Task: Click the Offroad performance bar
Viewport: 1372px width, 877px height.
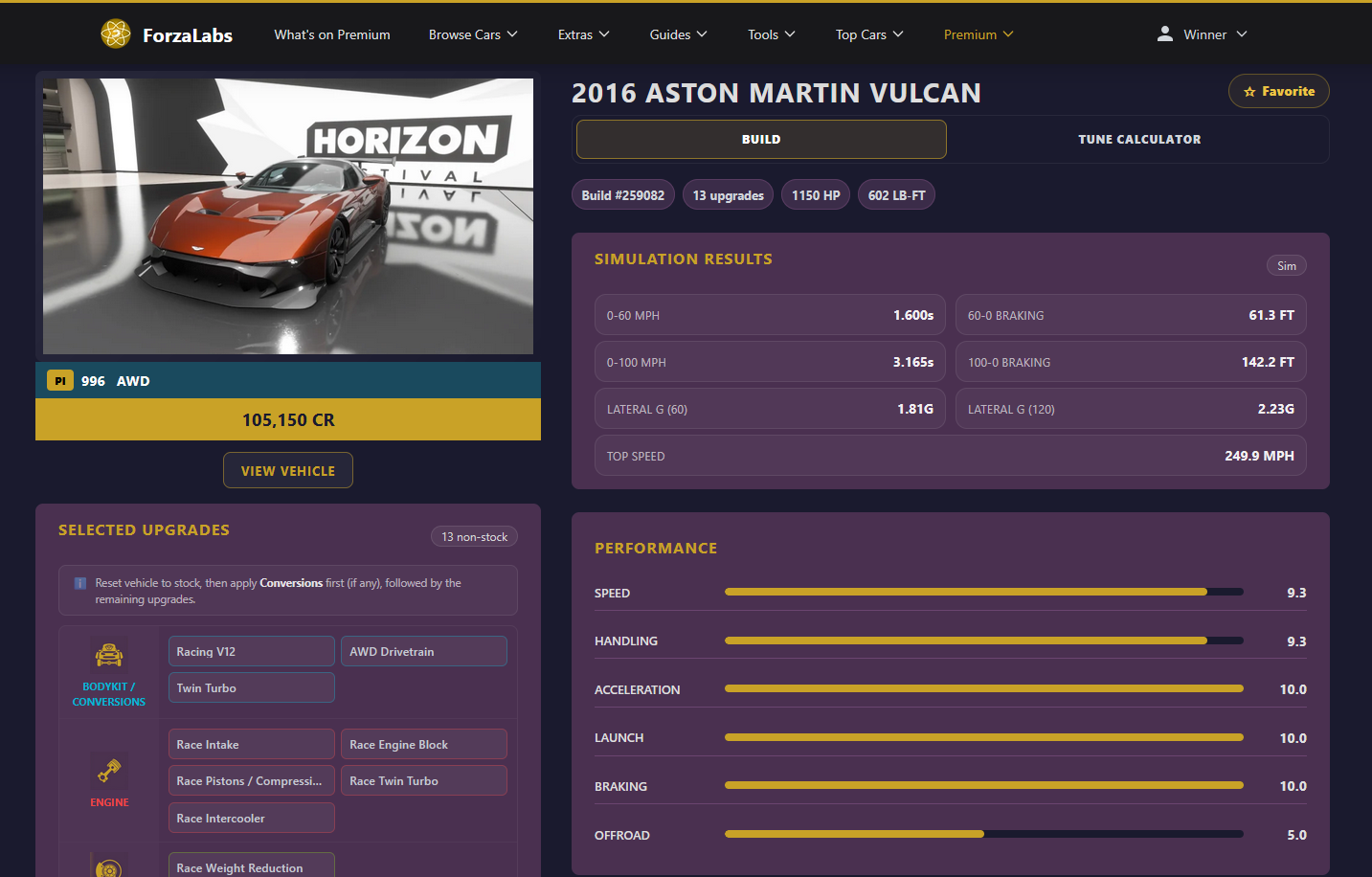Action: coord(984,834)
